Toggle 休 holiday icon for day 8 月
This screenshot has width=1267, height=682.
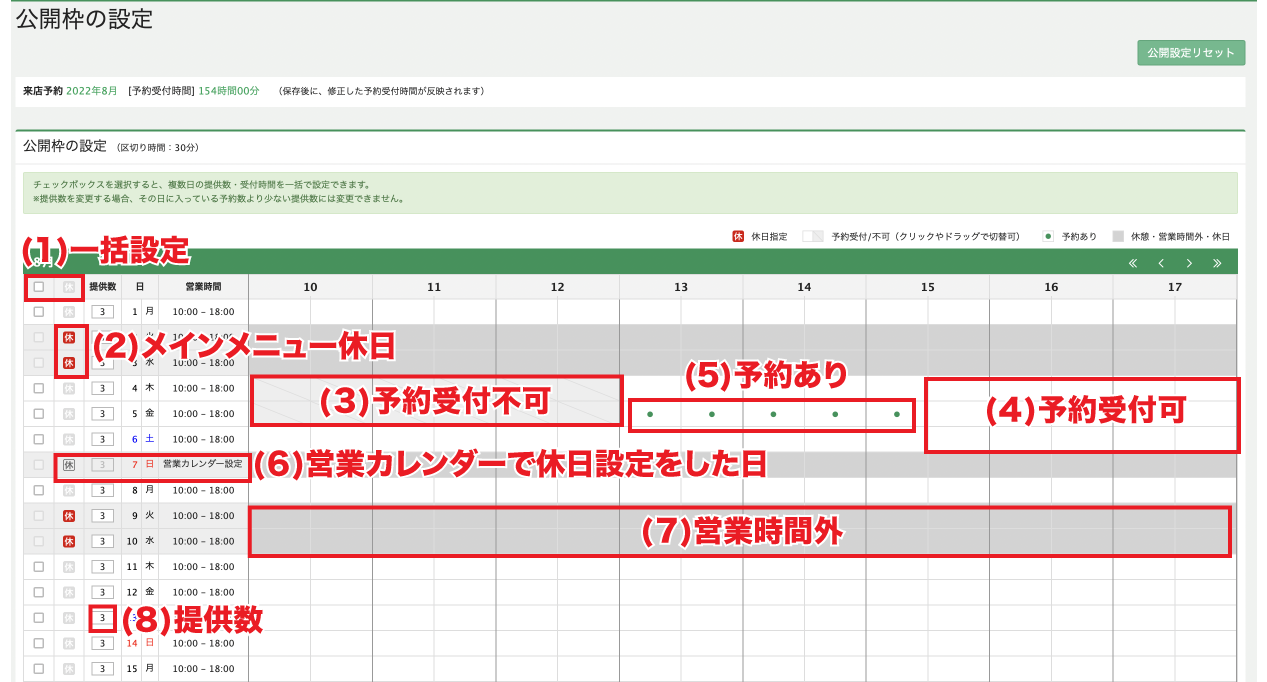(69, 490)
